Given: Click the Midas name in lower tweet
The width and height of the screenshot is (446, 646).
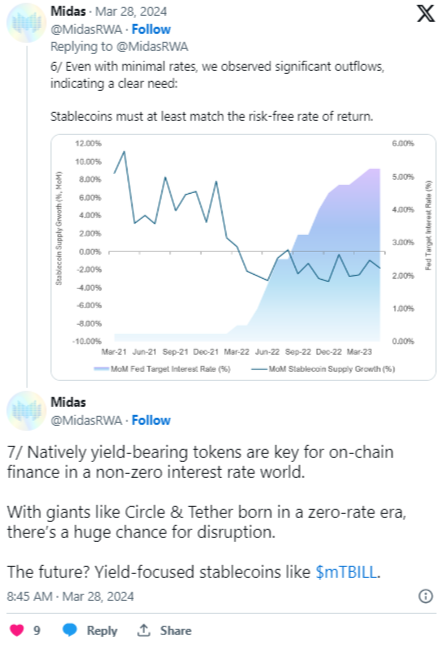Looking at the screenshot, I should 68,402.
